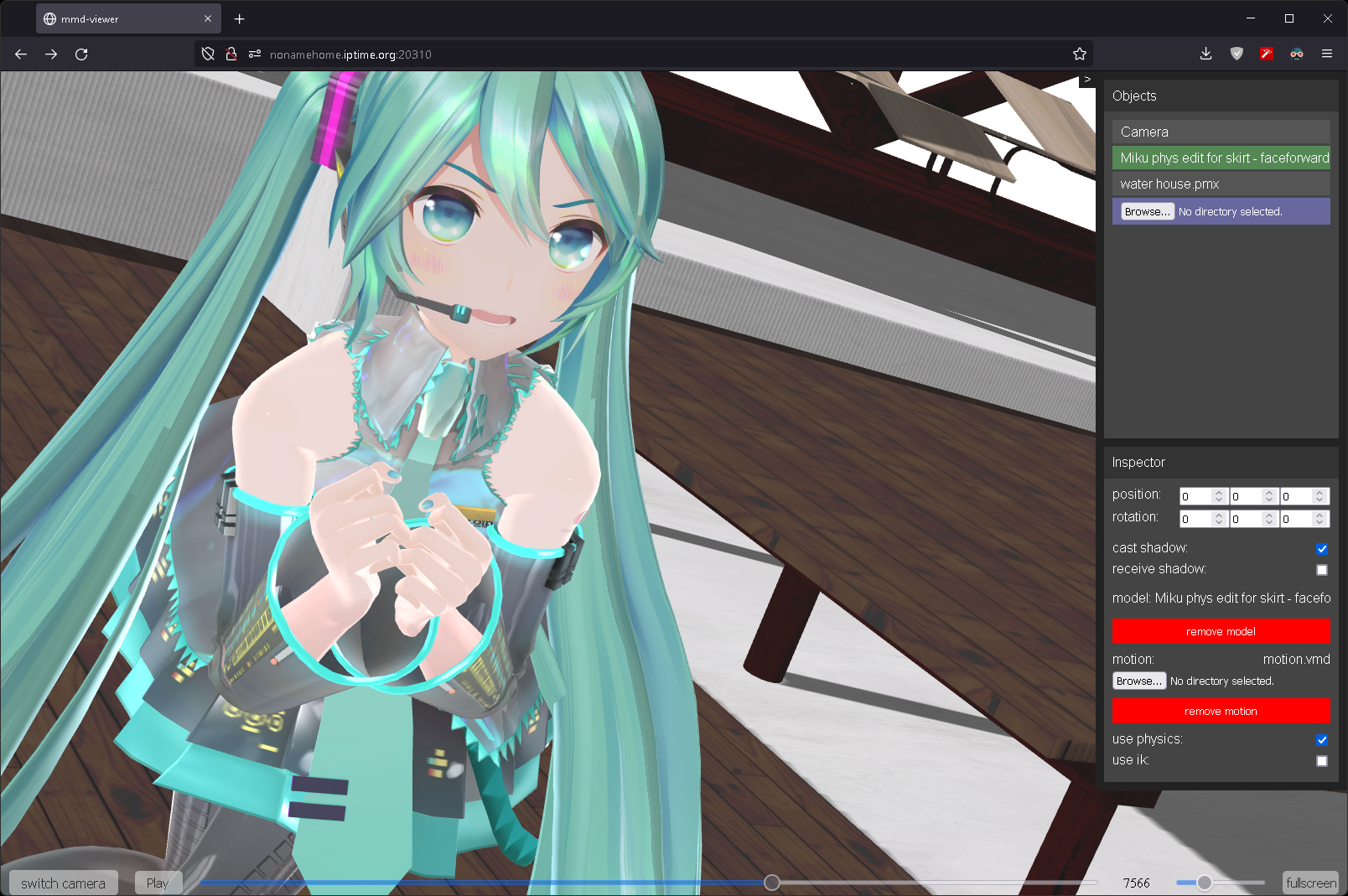Start playback with the Play button
The image size is (1348, 896).
(x=158, y=883)
